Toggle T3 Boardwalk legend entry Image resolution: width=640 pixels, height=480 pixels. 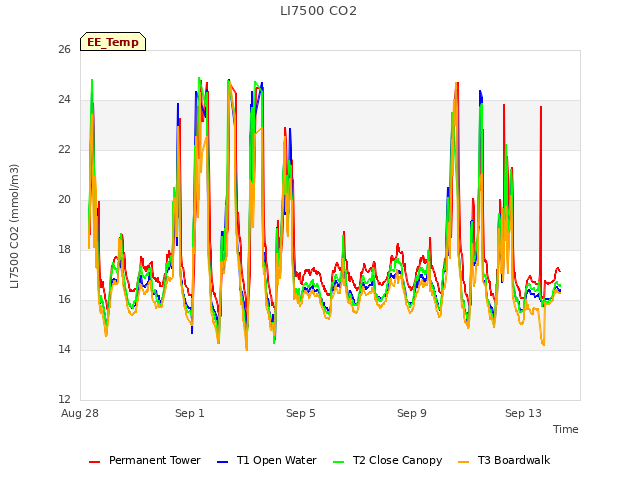pos(504,460)
